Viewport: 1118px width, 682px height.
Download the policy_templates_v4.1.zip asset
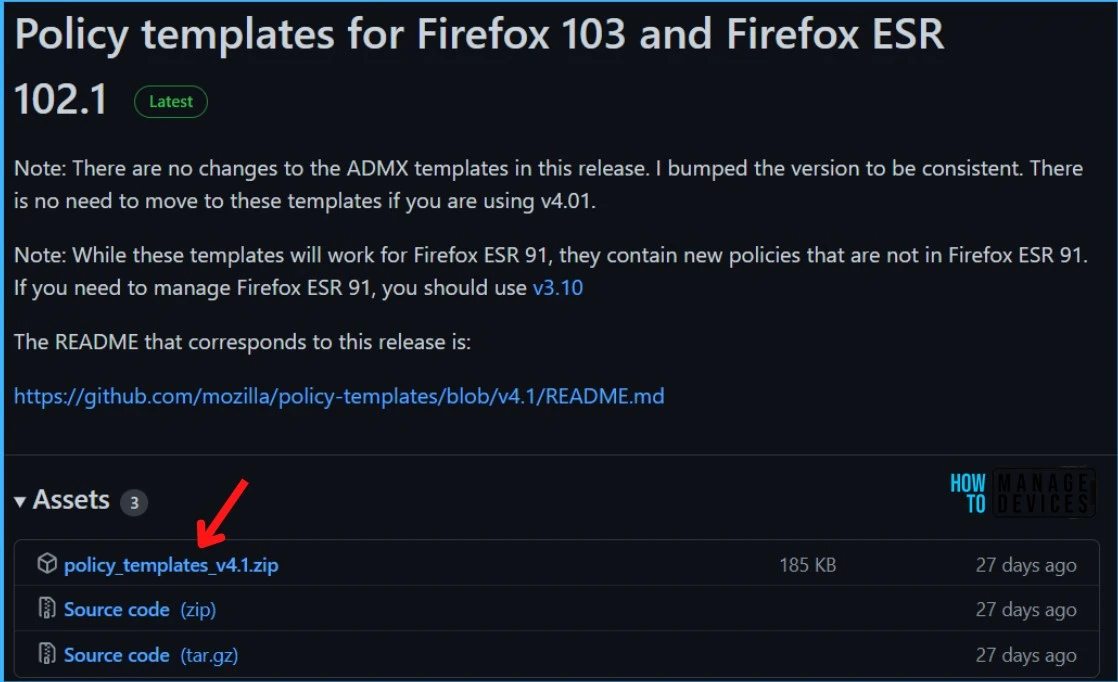(x=171, y=565)
